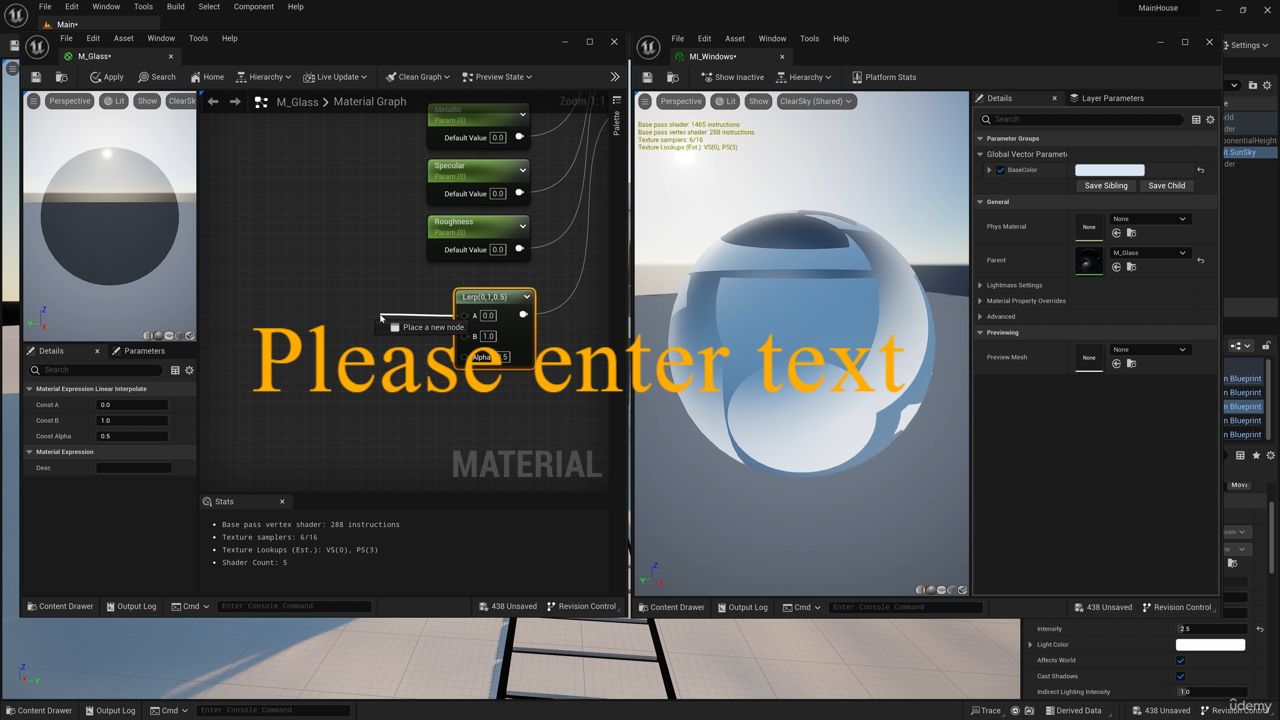Click the Save Sibling button

pyautogui.click(x=1105, y=185)
